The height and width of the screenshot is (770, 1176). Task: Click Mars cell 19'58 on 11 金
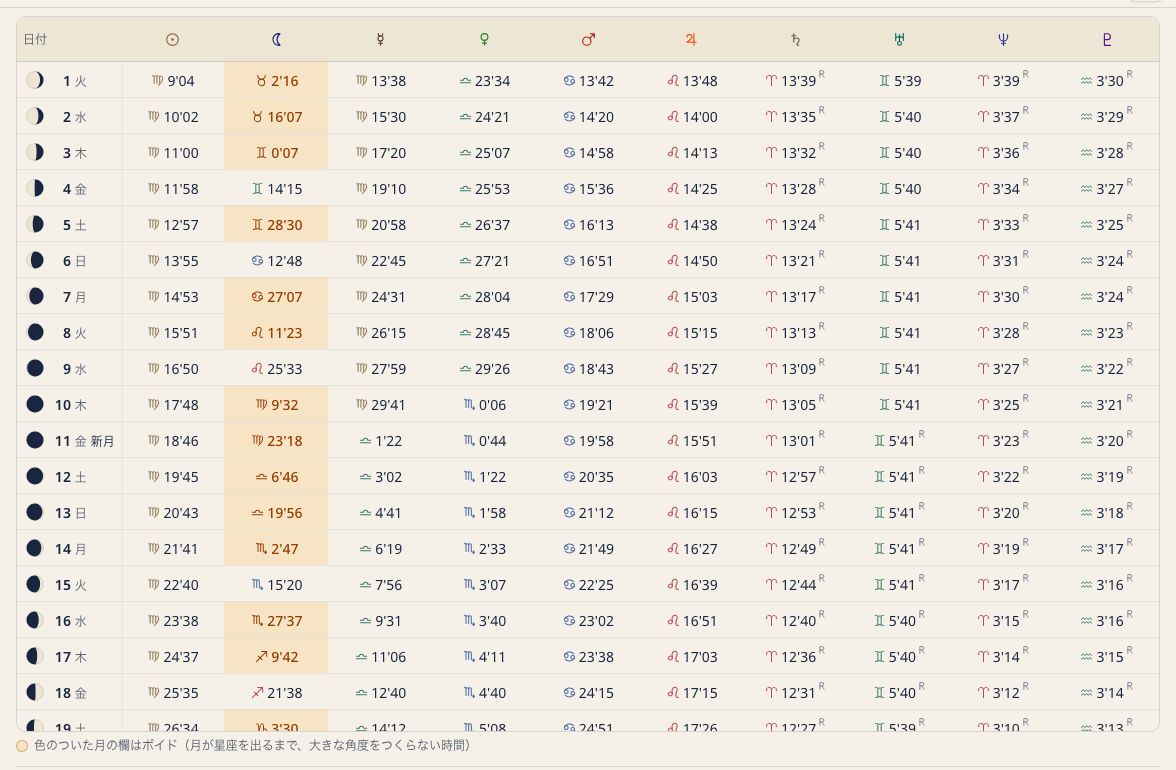(588, 441)
